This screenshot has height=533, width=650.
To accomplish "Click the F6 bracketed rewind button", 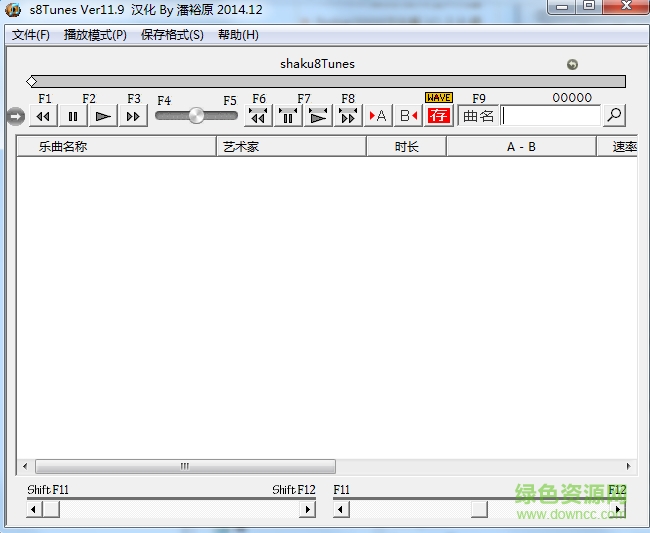I will (x=258, y=116).
